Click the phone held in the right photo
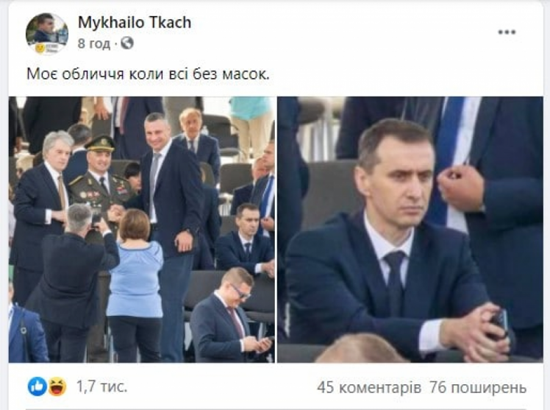Image resolution: width=550 pixels, height=410 pixels. [499, 324]
